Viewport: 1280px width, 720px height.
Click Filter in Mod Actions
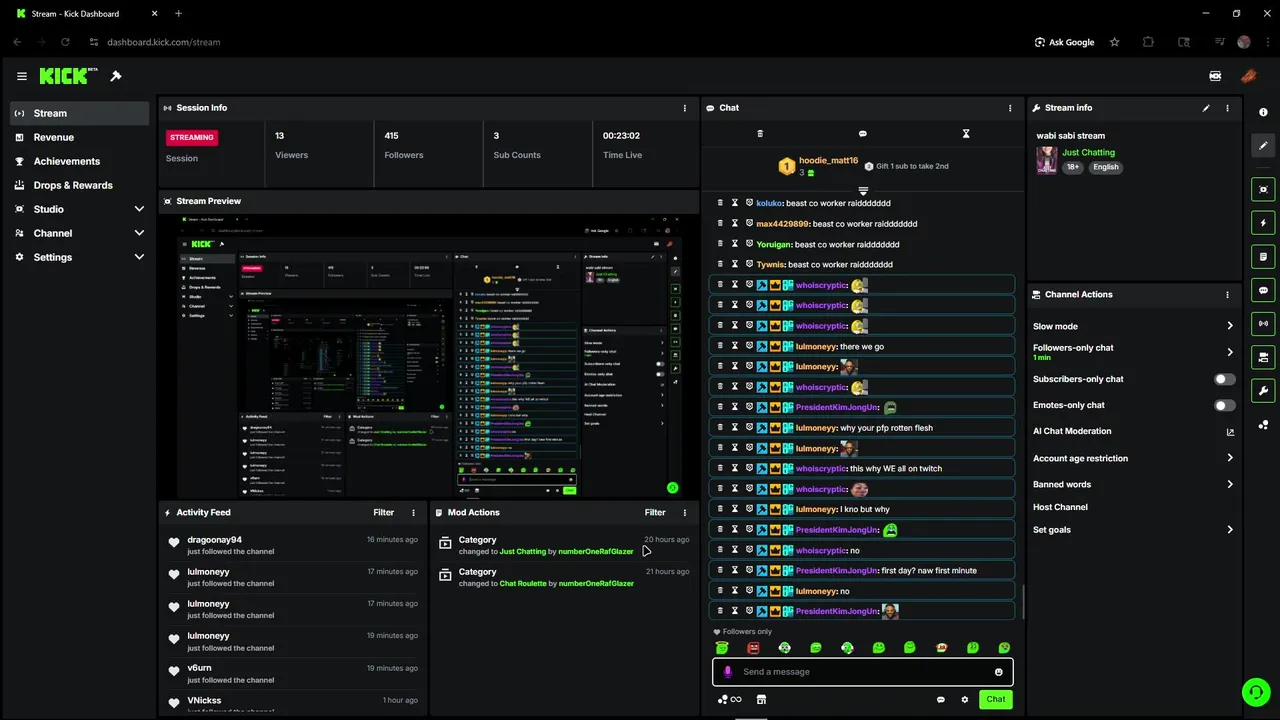point(655,513)
